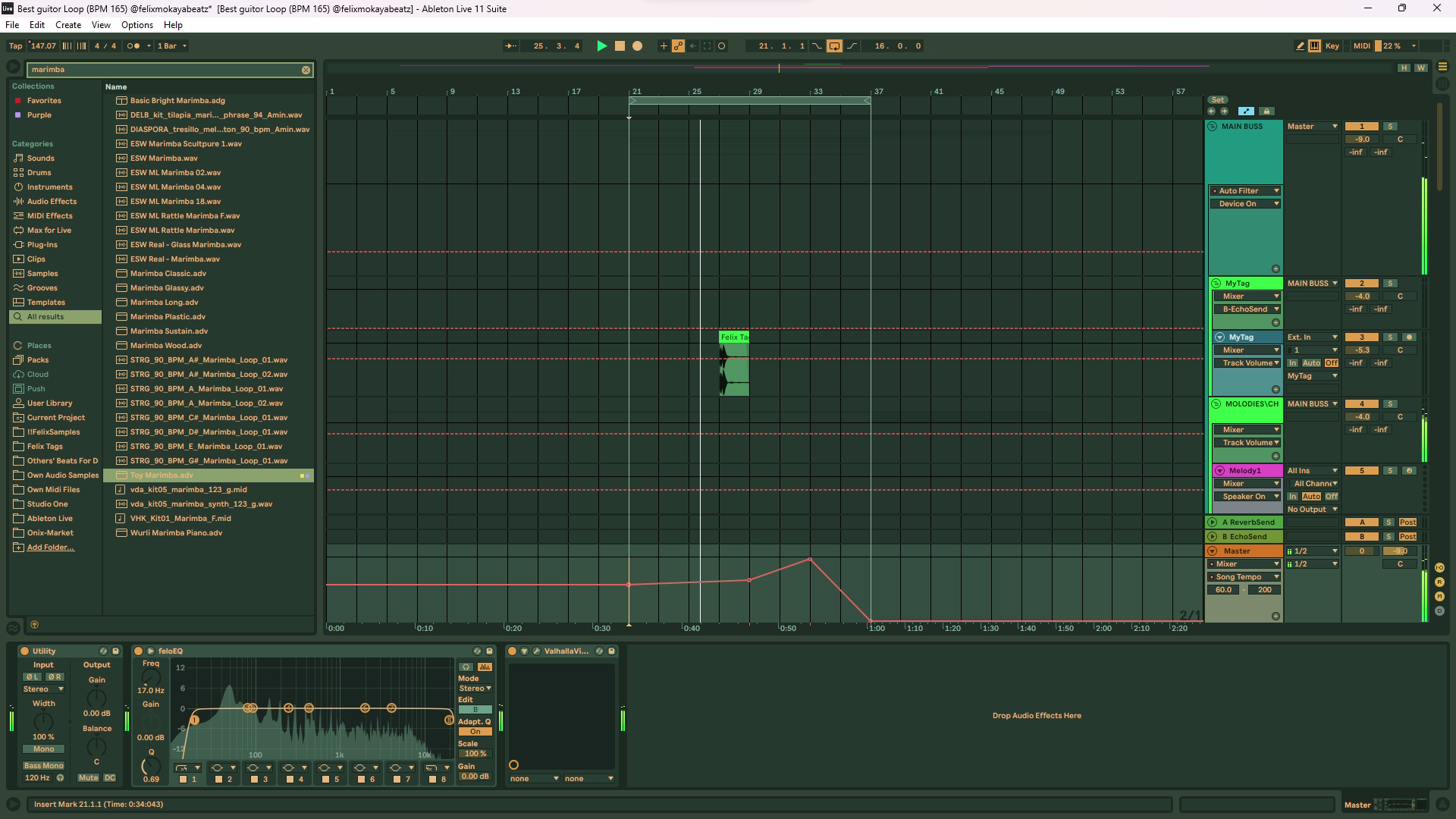Collapse the Master track
Image resolution: width=1456 pixels, height=819 pixels.
(x=1212, y=551)
